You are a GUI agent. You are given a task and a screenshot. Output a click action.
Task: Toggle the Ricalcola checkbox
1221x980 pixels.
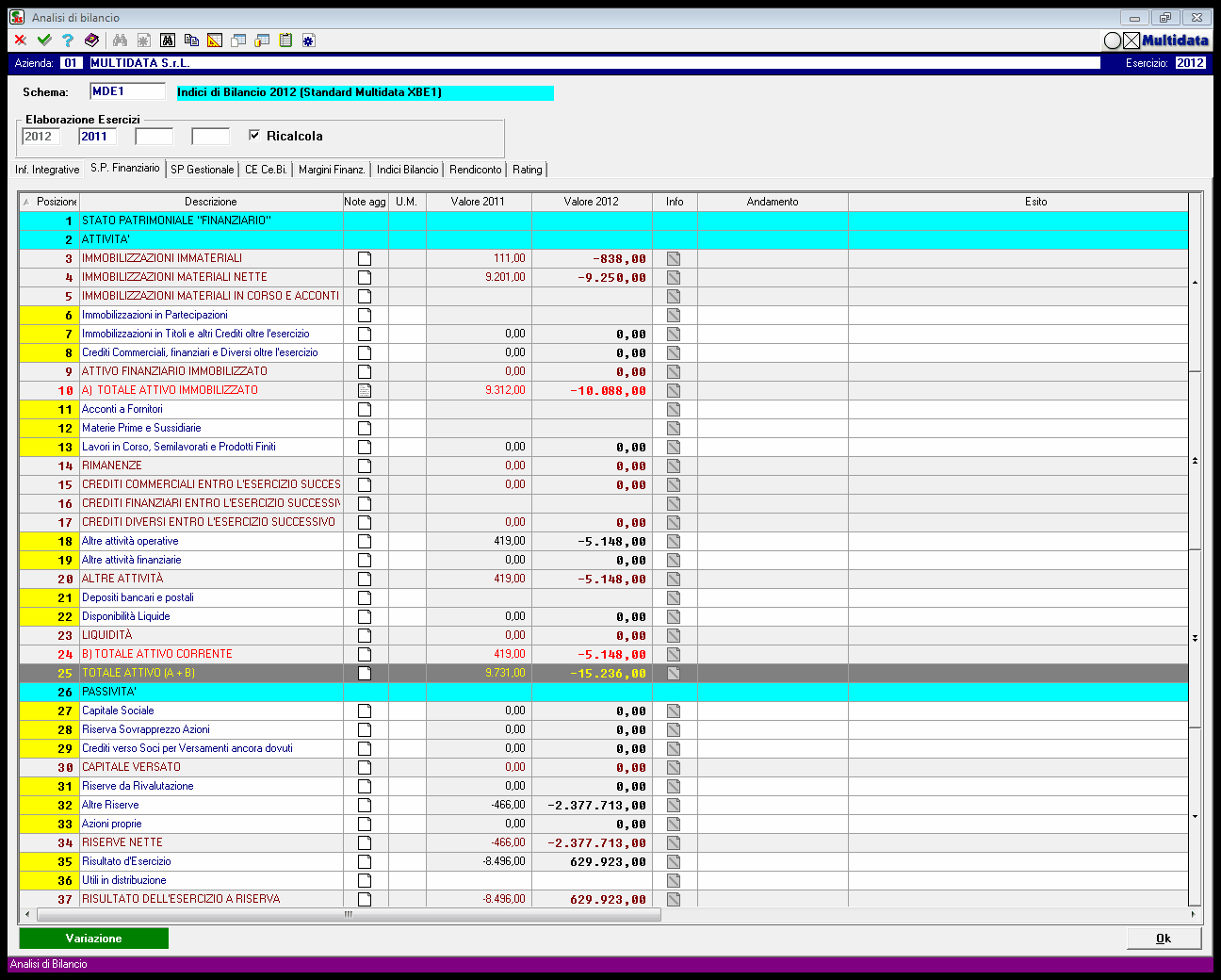[254, 136]
